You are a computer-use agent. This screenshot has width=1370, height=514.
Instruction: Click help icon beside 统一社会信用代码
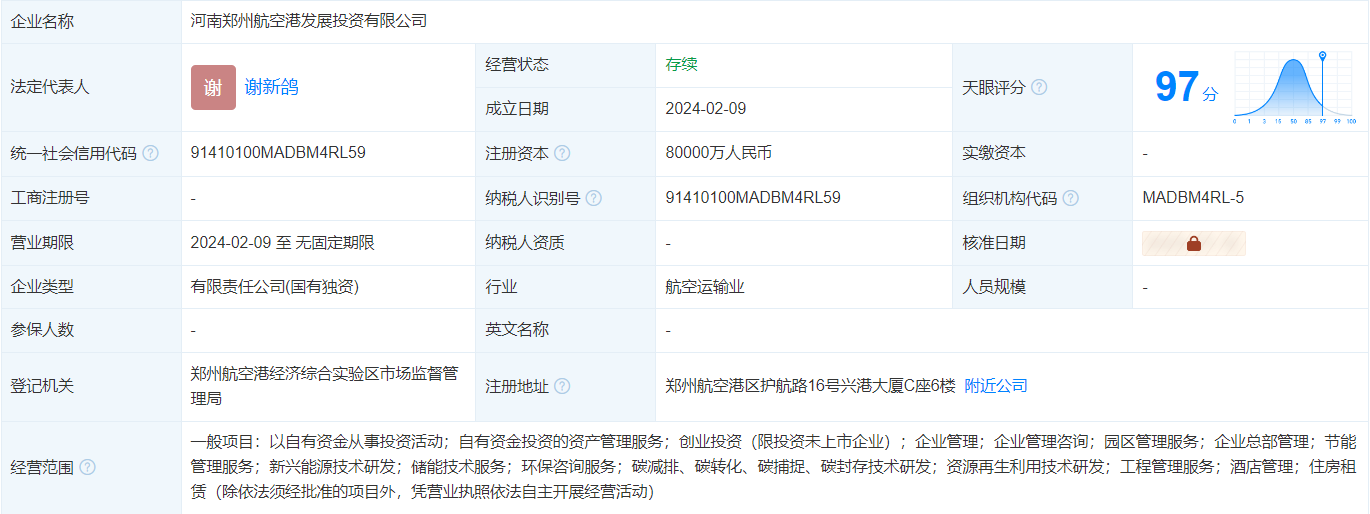pos(151,154)
